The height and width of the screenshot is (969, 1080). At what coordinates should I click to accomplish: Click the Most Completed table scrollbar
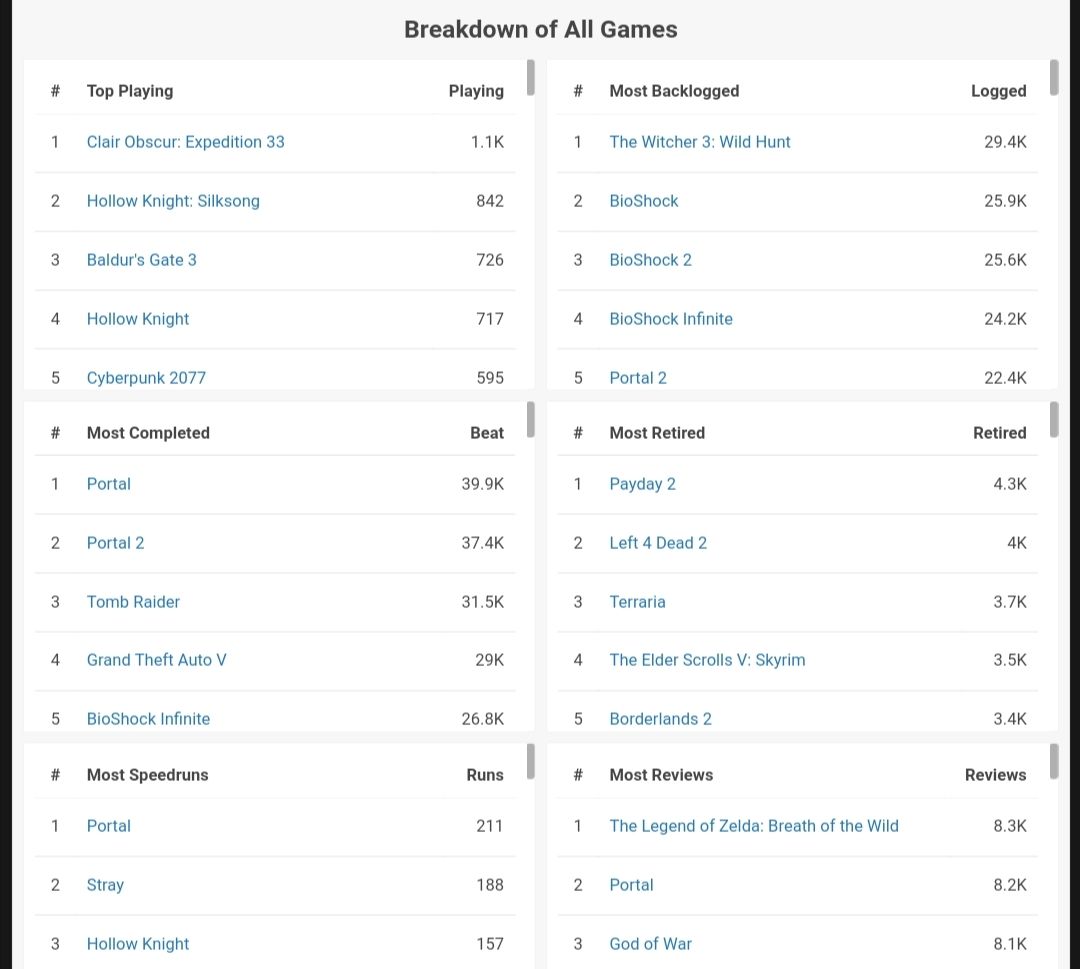(531, 420)
